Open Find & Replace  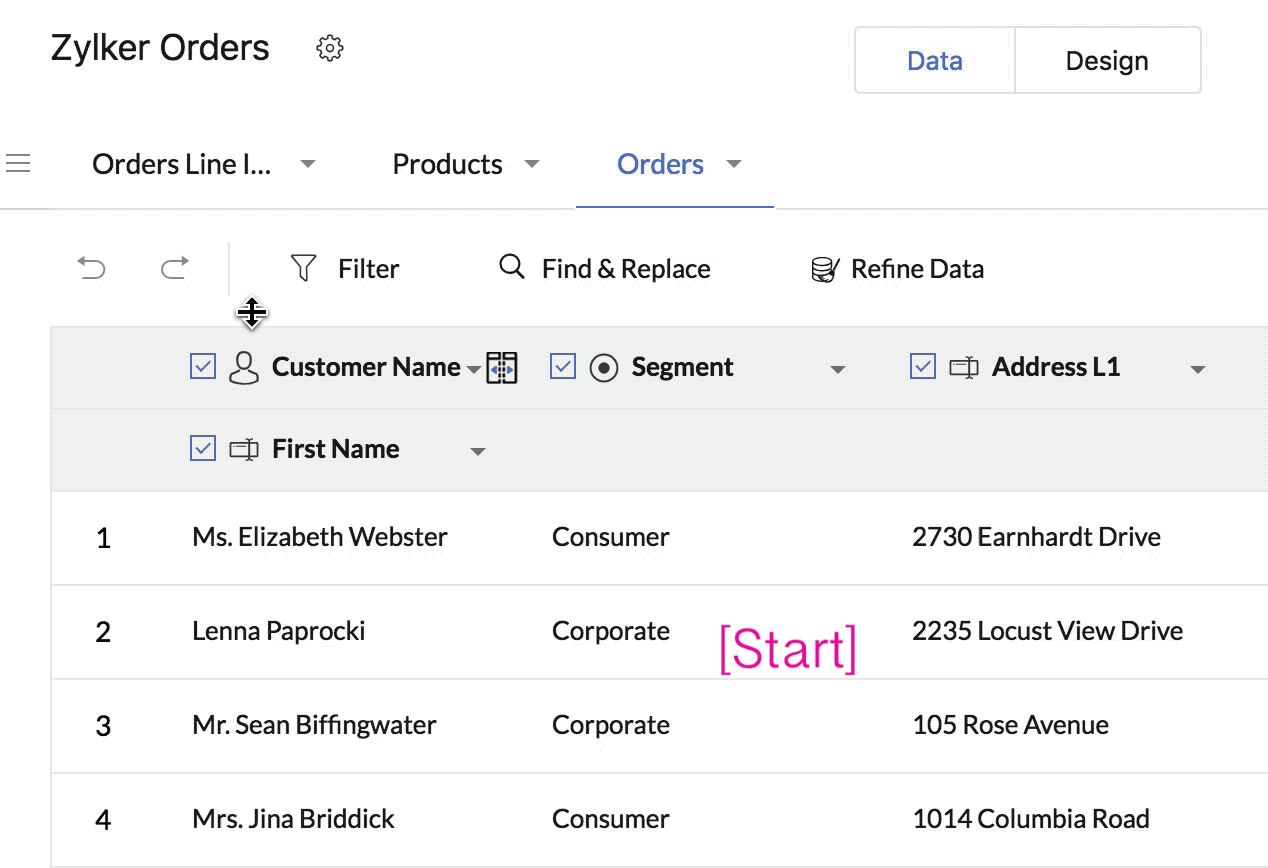point(605,268)
